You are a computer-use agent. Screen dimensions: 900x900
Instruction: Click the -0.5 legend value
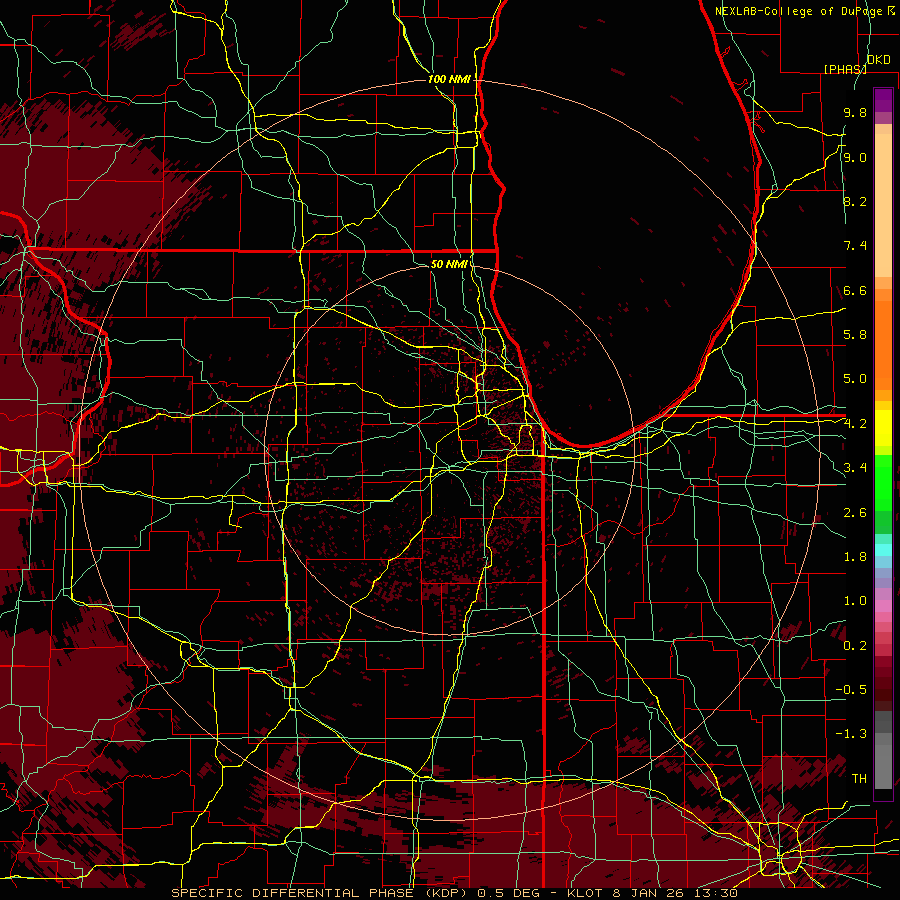(851, 690)
